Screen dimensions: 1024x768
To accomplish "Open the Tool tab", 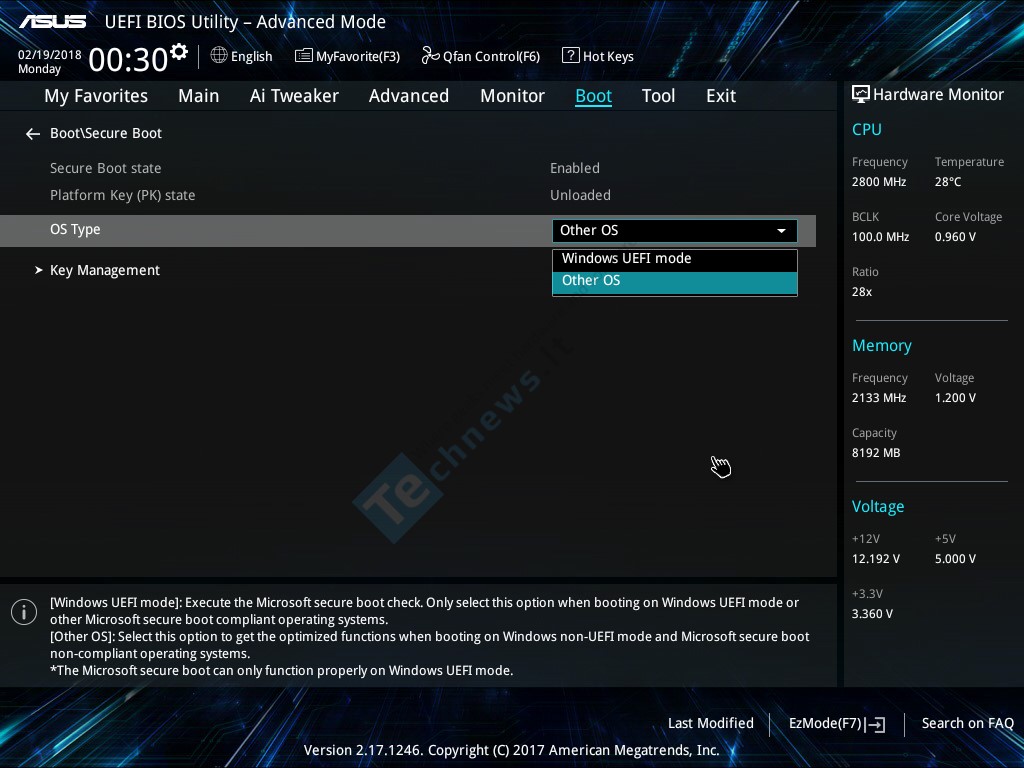I will [658, 96].
